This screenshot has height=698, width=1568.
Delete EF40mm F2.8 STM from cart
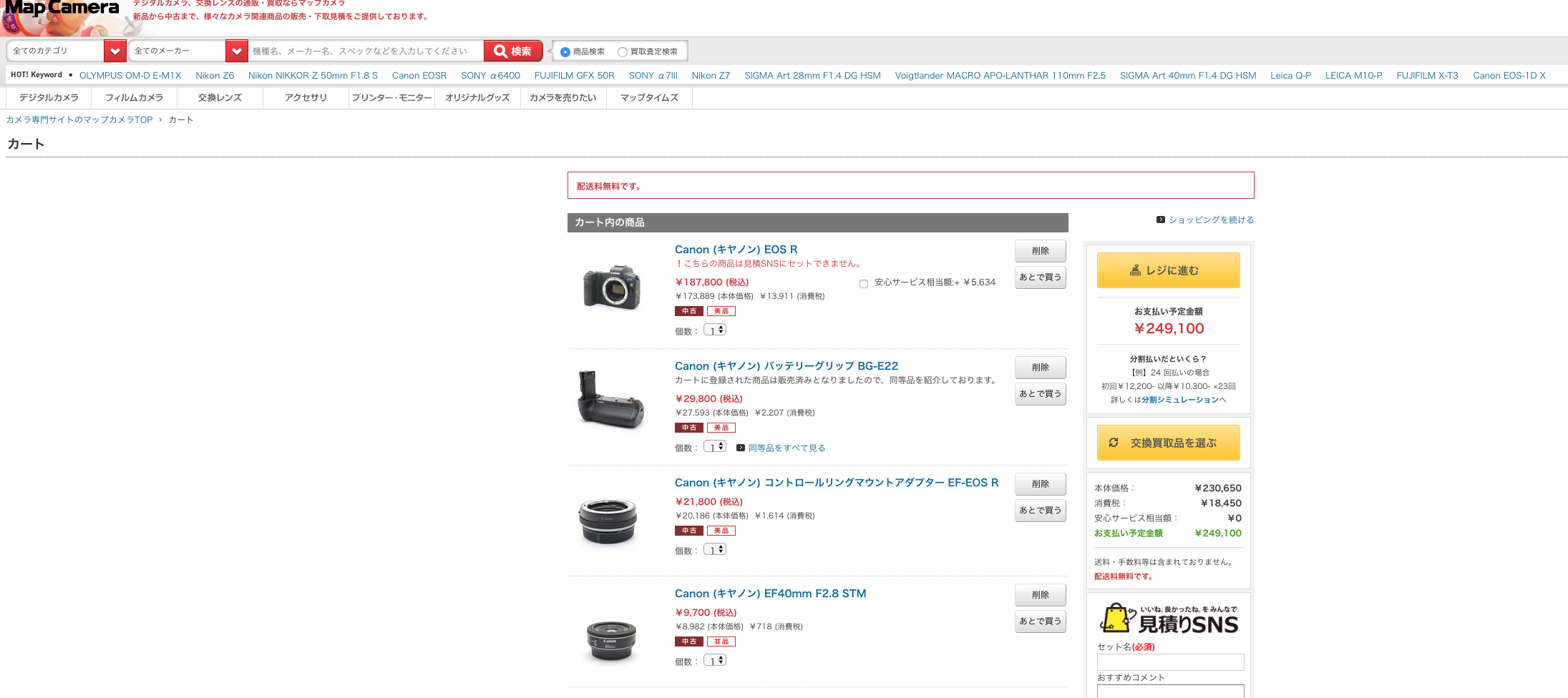pos(1041,595)
